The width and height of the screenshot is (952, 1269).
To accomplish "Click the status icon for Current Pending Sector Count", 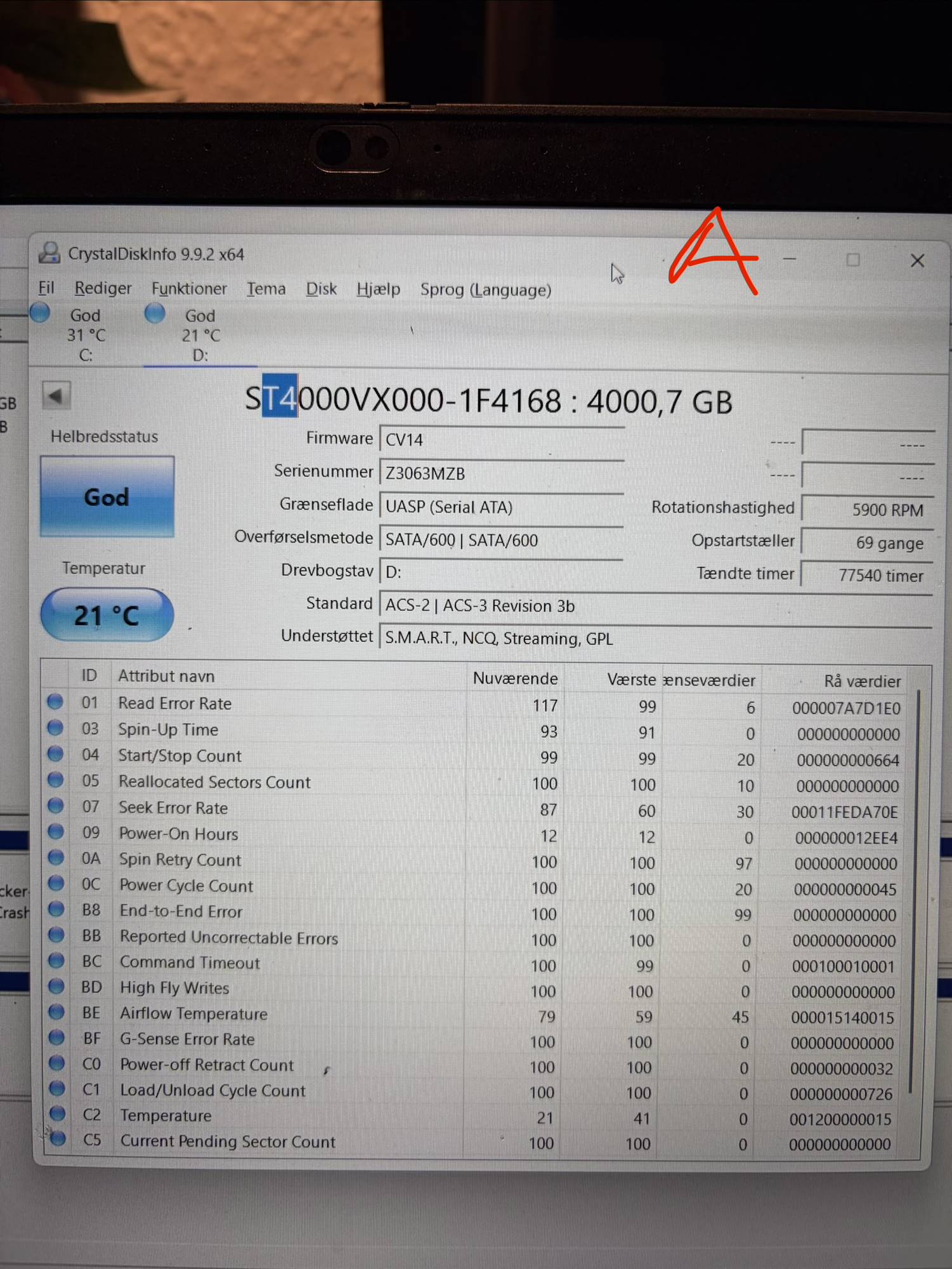I will coord(58,1139).
